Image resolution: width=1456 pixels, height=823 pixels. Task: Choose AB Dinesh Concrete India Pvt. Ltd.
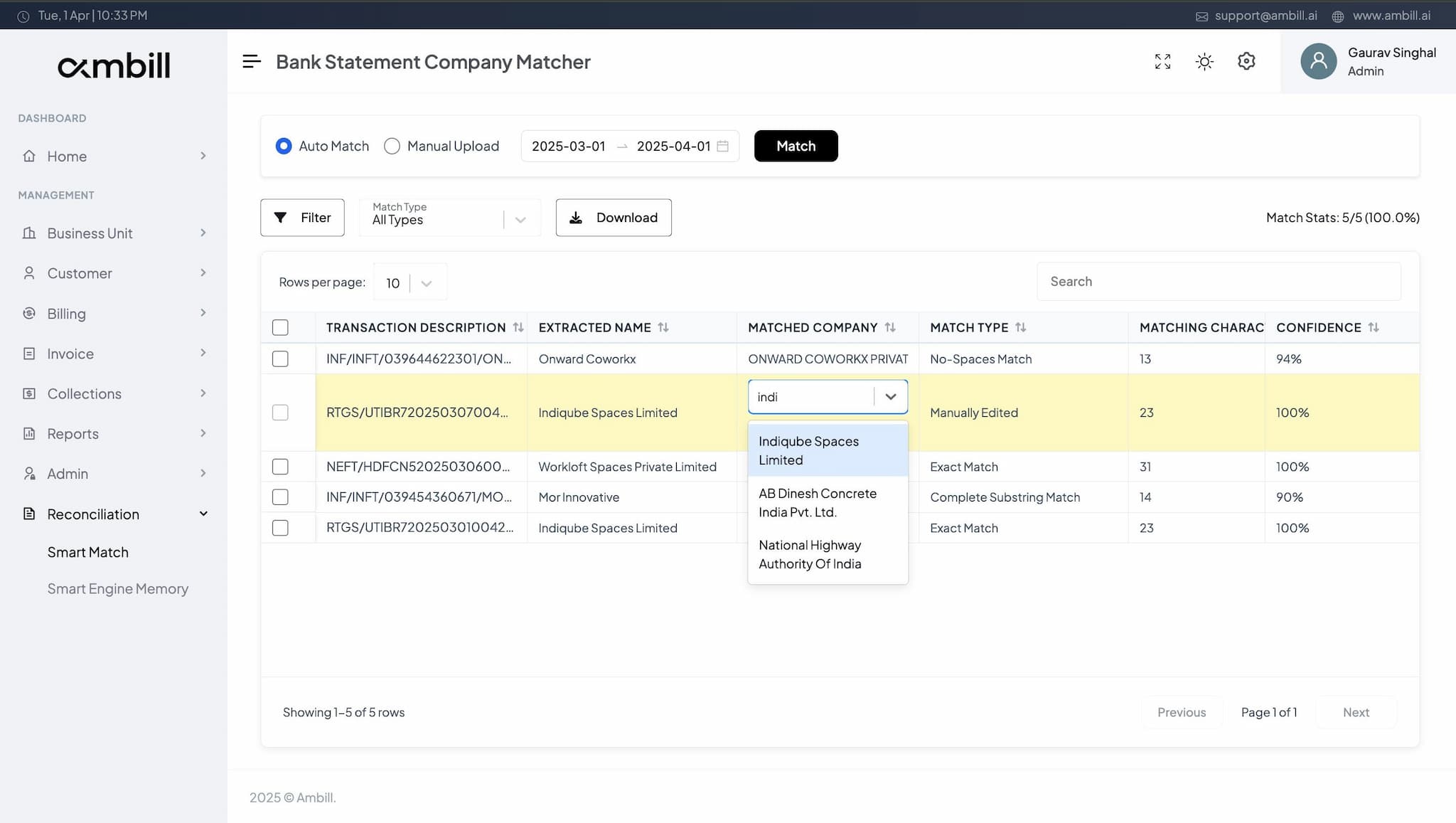pyautogui.click(x=828, y=502)
